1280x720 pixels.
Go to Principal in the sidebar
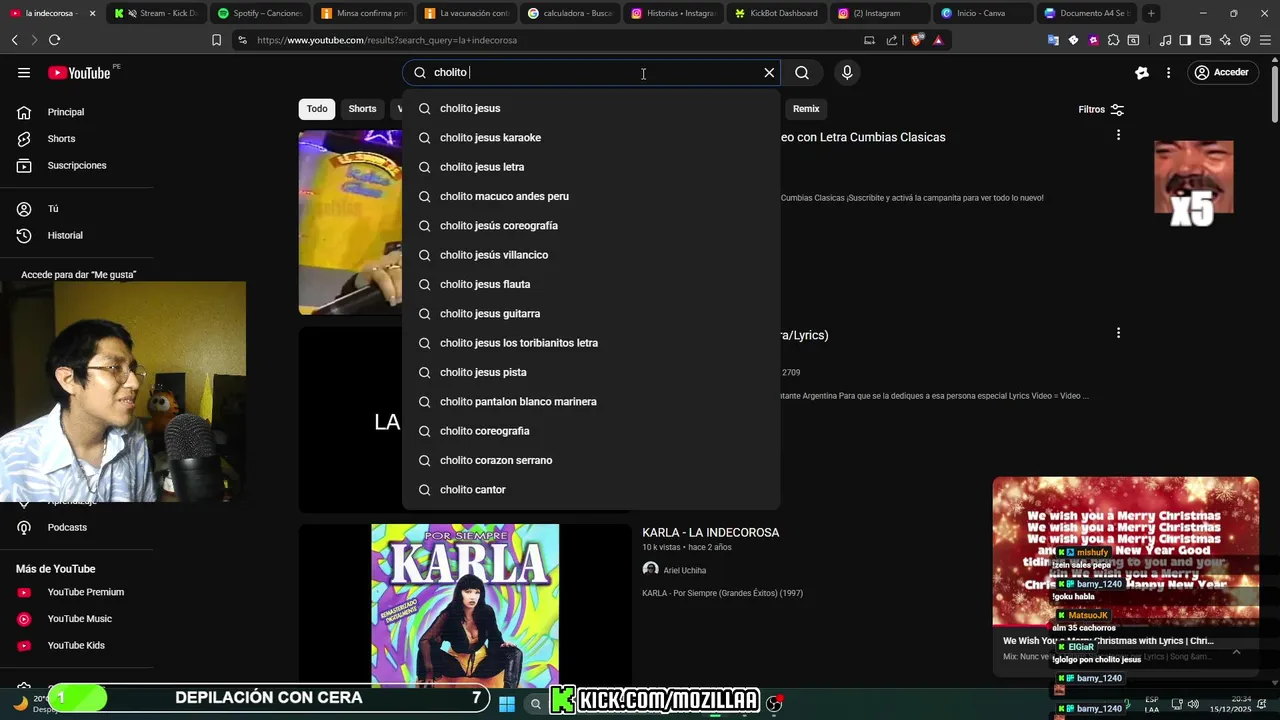[x=66, y=112]
